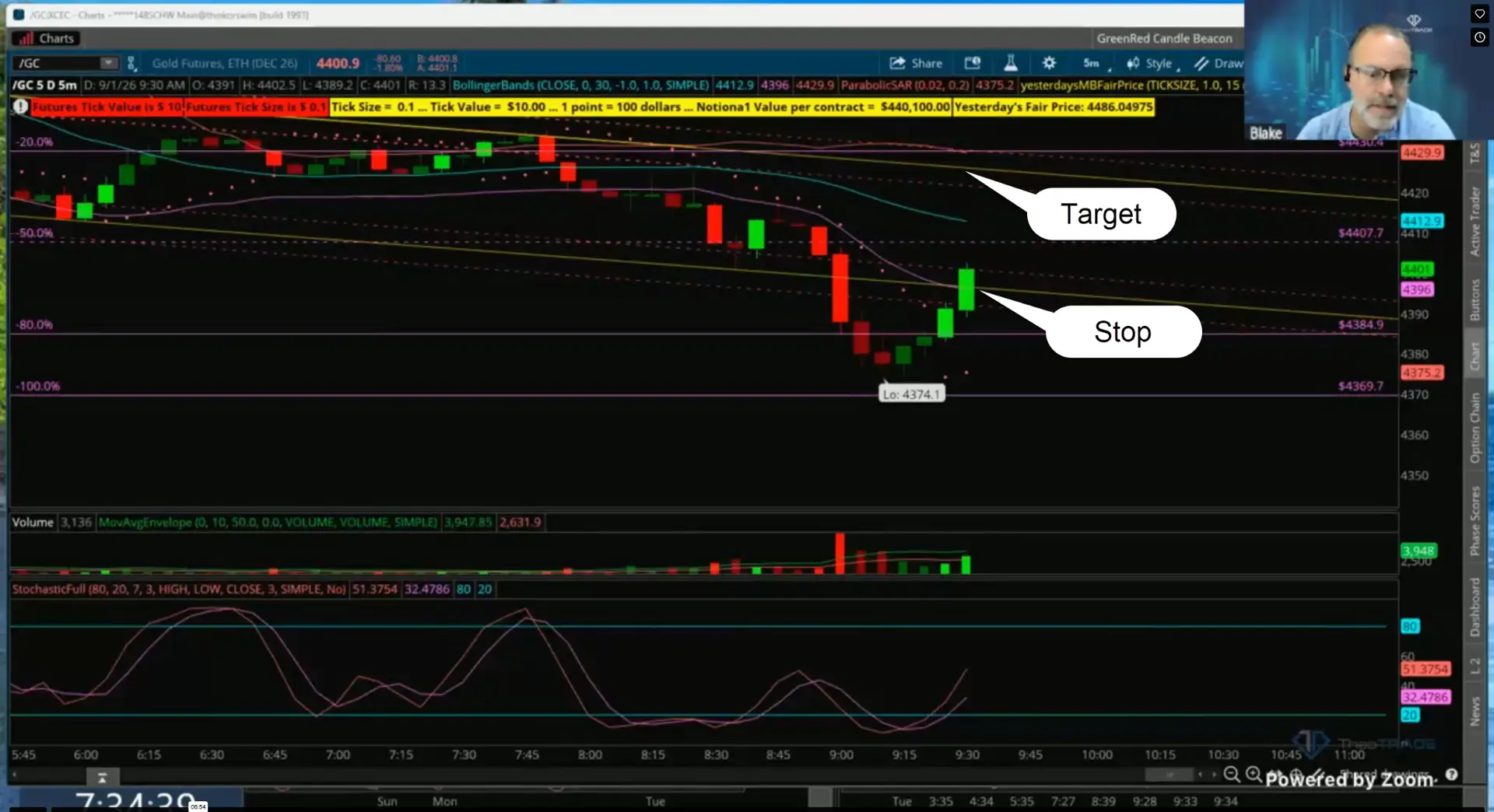Click the horizontal chart scrollbar thumb
The width and height of the screenshot is (1494, 812).
1169,774
